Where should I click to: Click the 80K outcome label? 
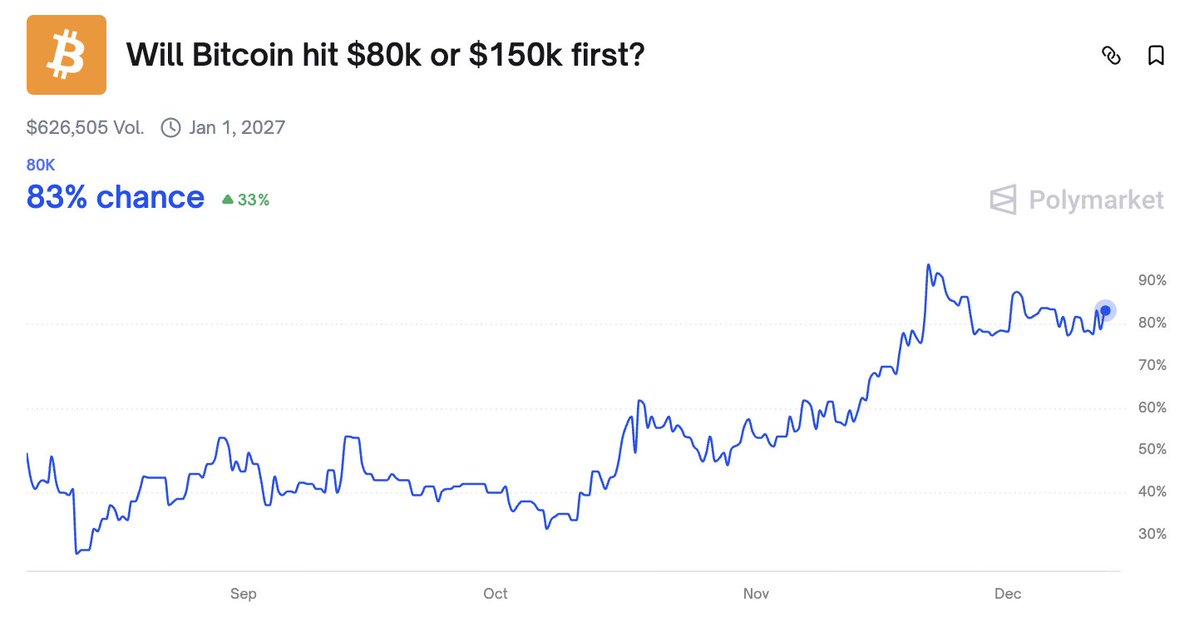[40, 165]
